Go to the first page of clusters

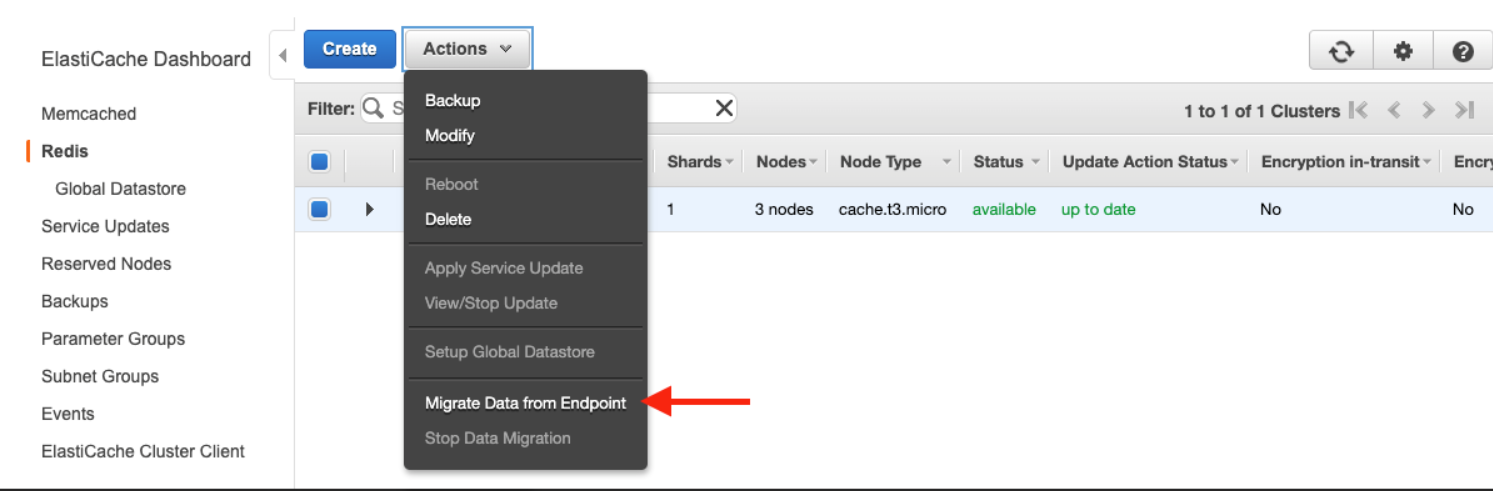tap(1358, 110)
